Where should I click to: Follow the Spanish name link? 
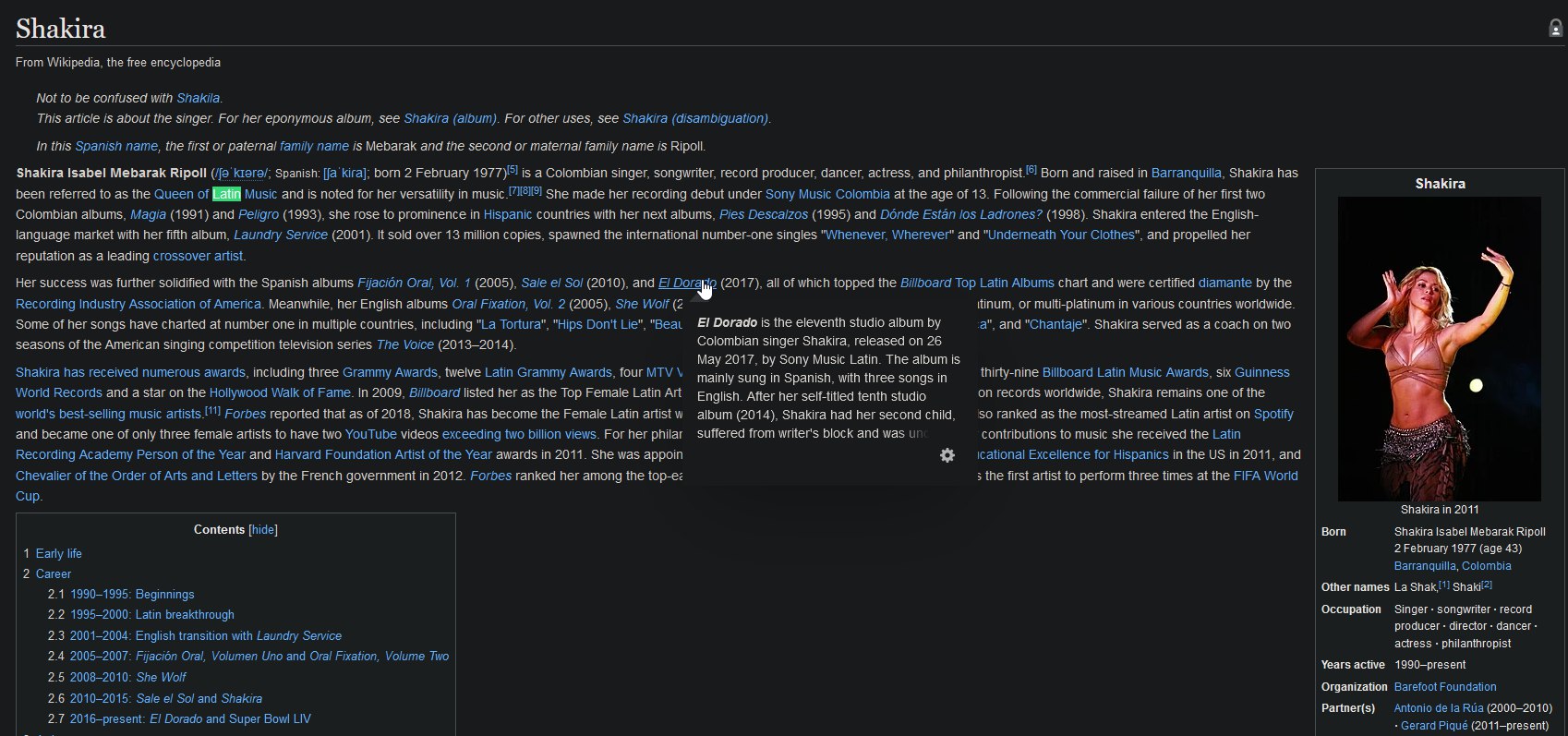click(x=116, y=146)
